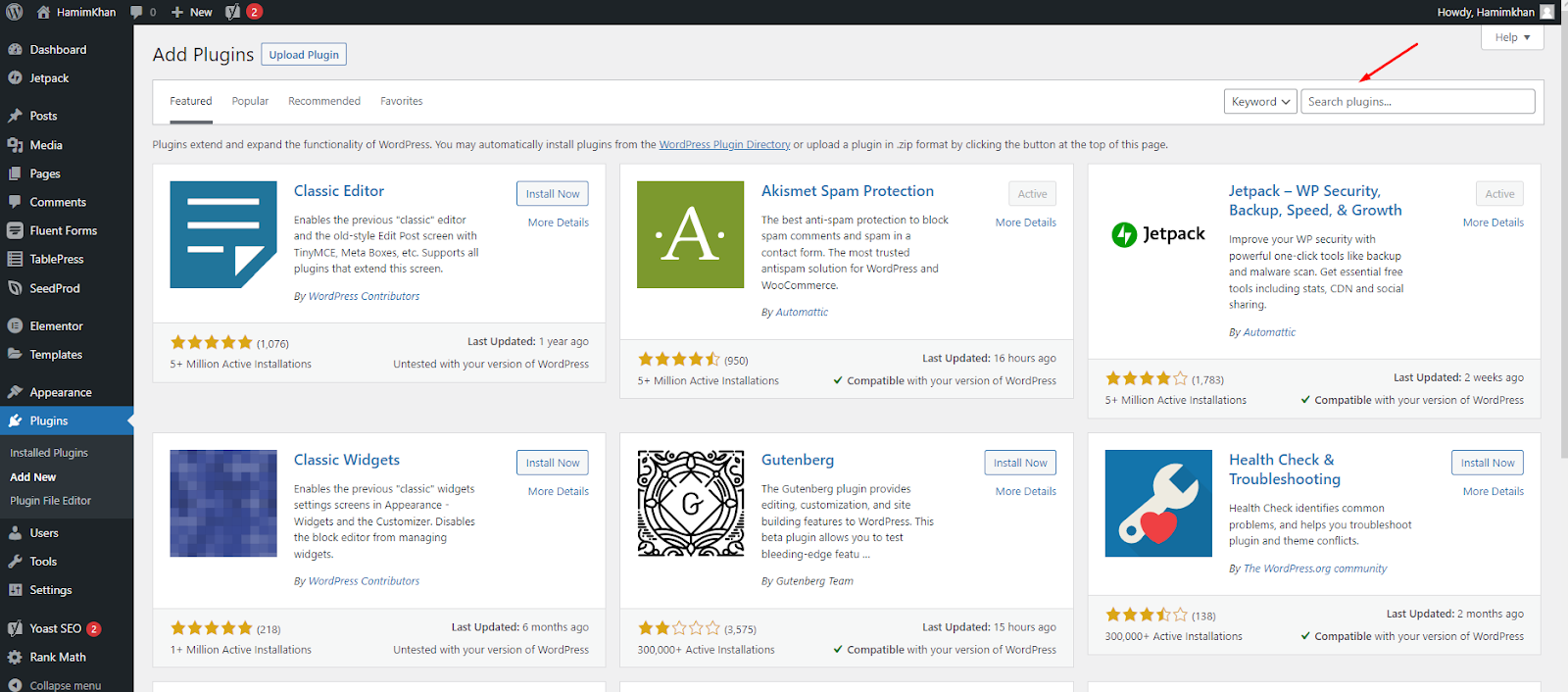Image resolution: width=1568 pixels, height=692 pixels.
Task: Click the Classic Editor plugin thumbnail
Action: 223,234
